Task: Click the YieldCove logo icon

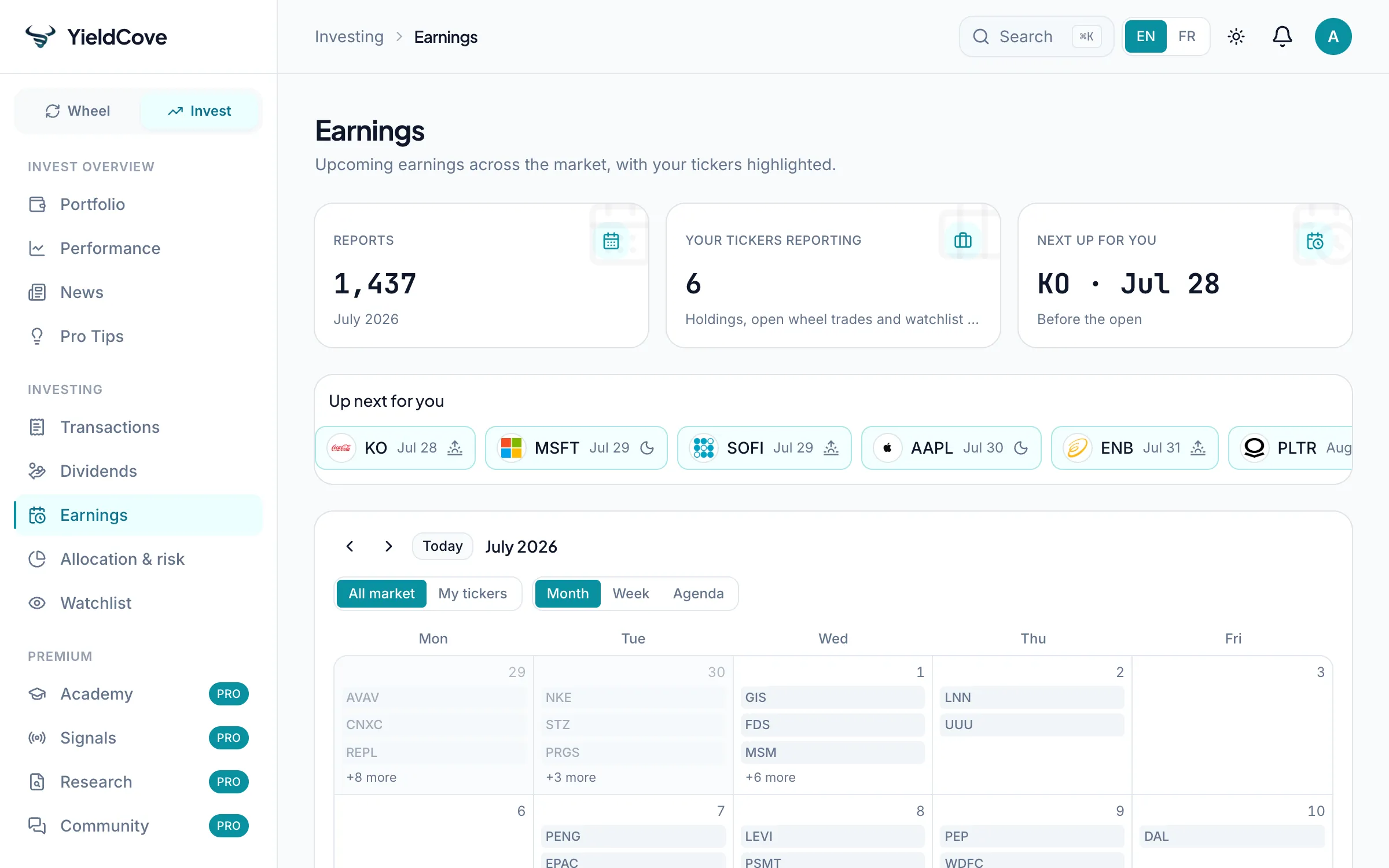Action: click(x=40, y=36)
